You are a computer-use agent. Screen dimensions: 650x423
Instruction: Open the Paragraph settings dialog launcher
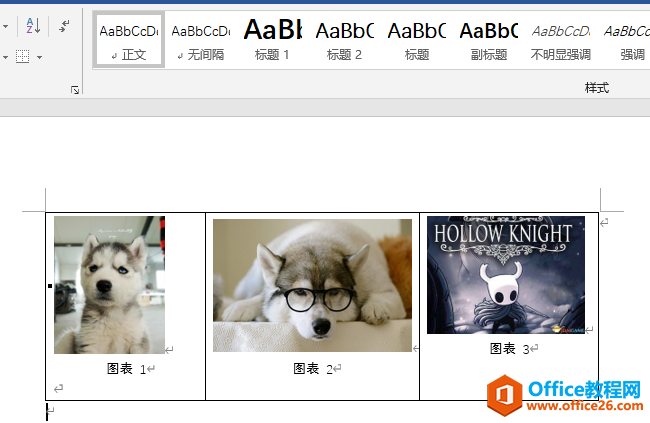(x=75, y=90)
